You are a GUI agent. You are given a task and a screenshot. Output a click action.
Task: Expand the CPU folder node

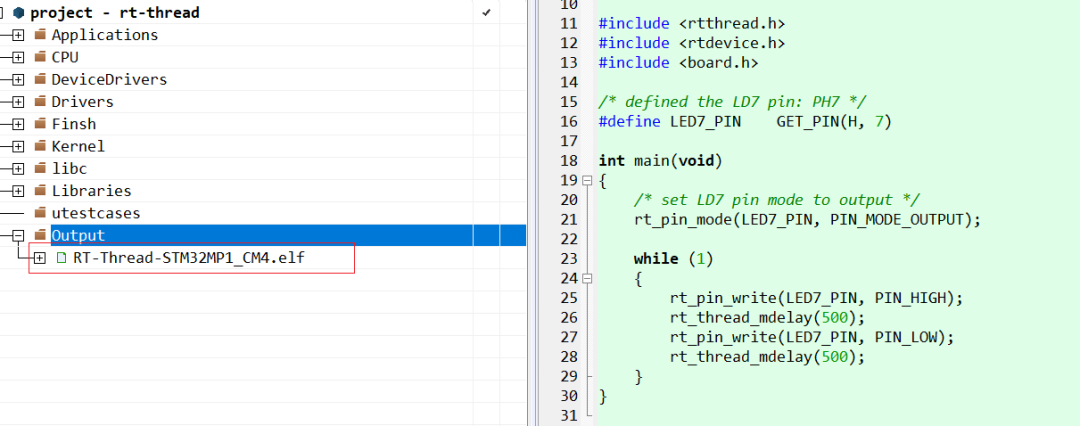click(x=19, y=57)
